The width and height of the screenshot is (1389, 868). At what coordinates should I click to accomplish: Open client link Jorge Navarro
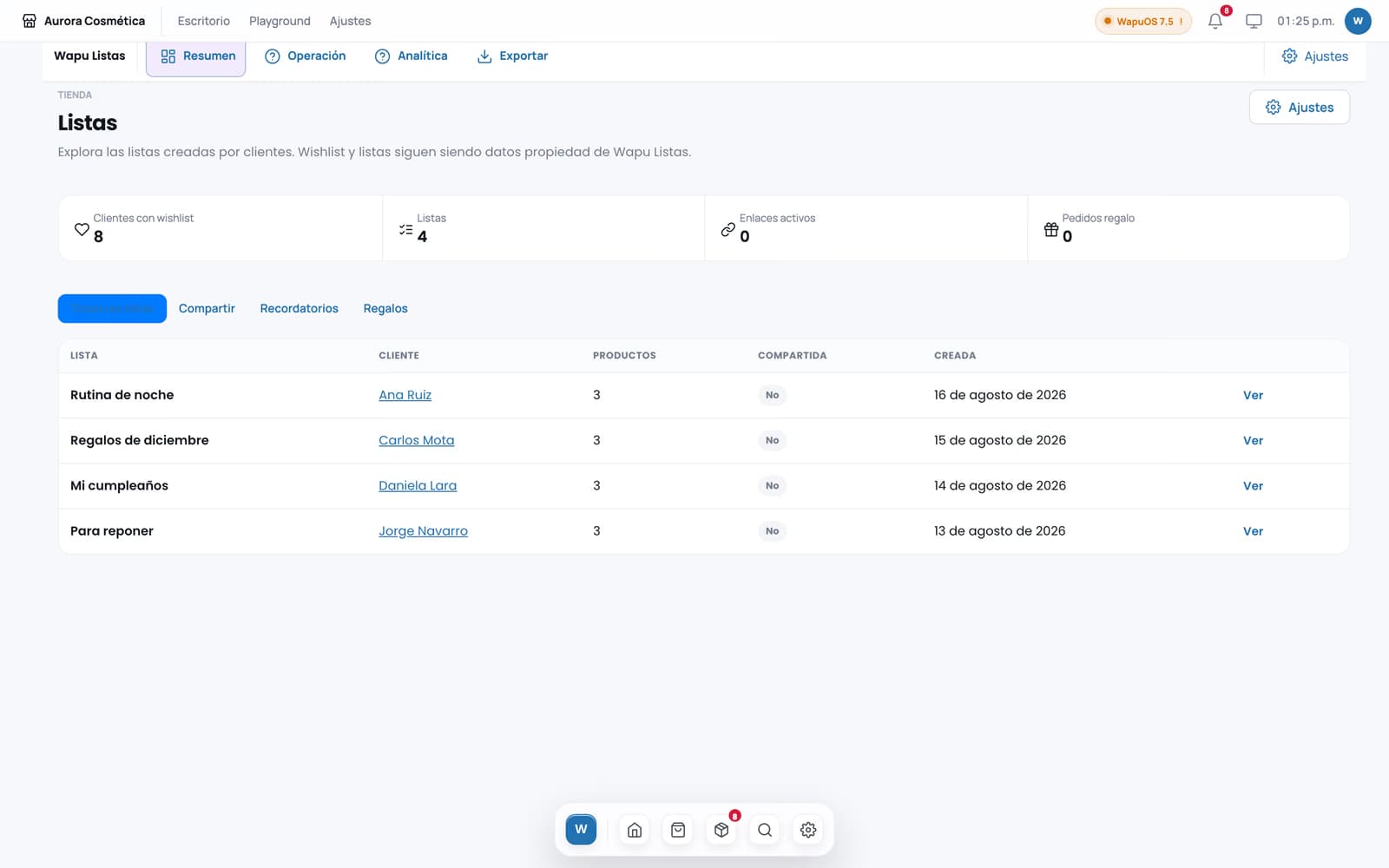pyautogui.click(x=423, y=530)
